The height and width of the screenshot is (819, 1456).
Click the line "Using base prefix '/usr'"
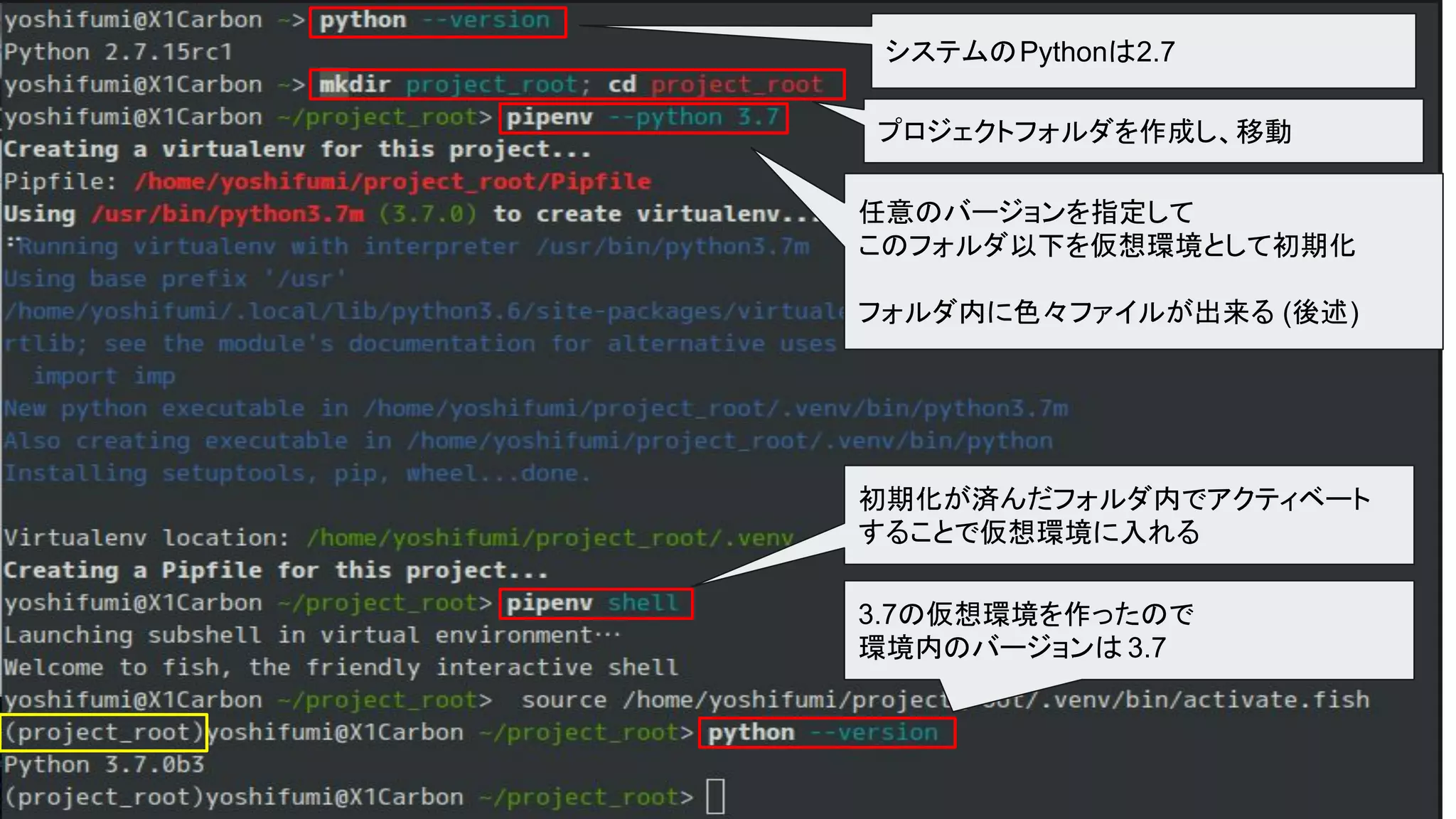174,279
